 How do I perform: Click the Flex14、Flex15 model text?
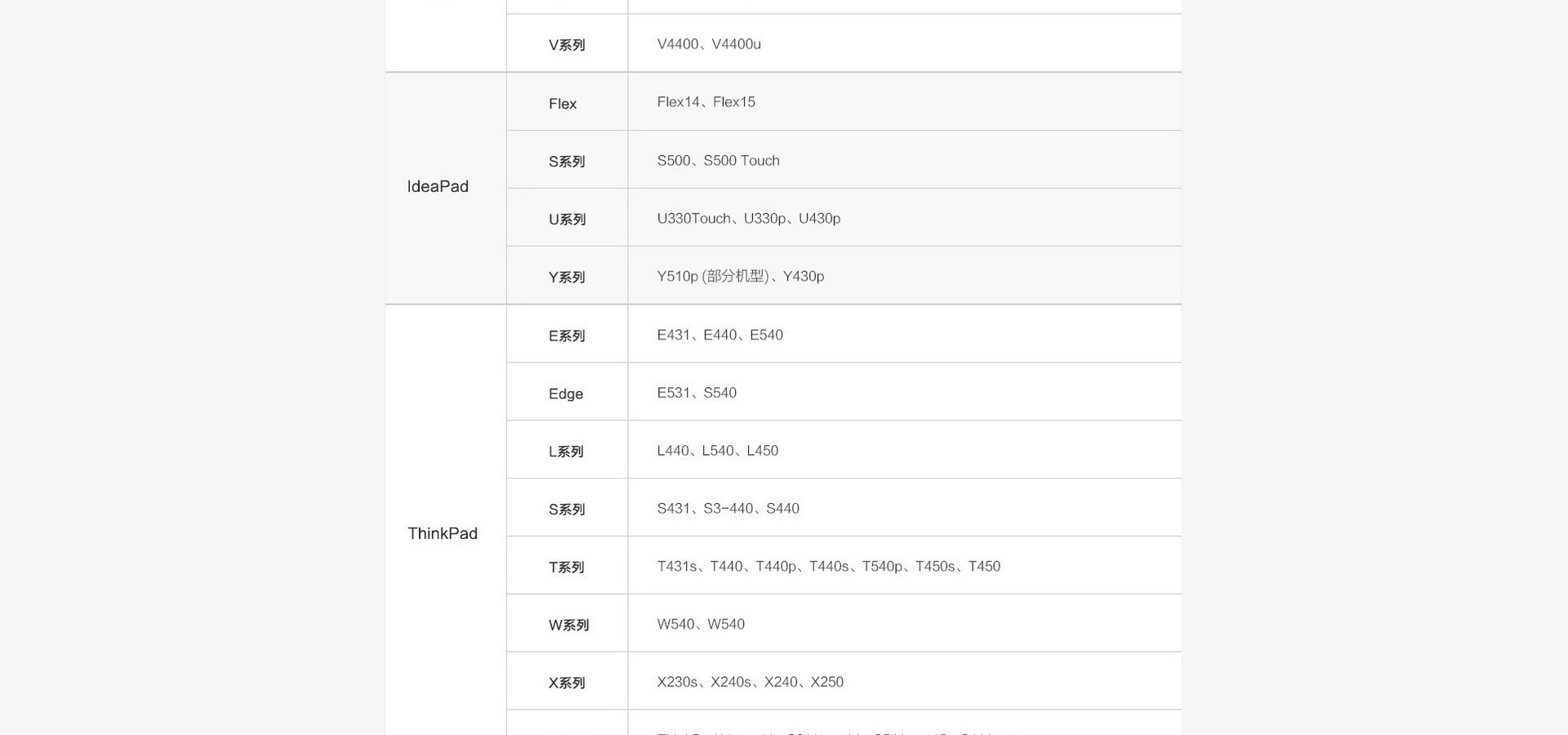coord(706,102)
